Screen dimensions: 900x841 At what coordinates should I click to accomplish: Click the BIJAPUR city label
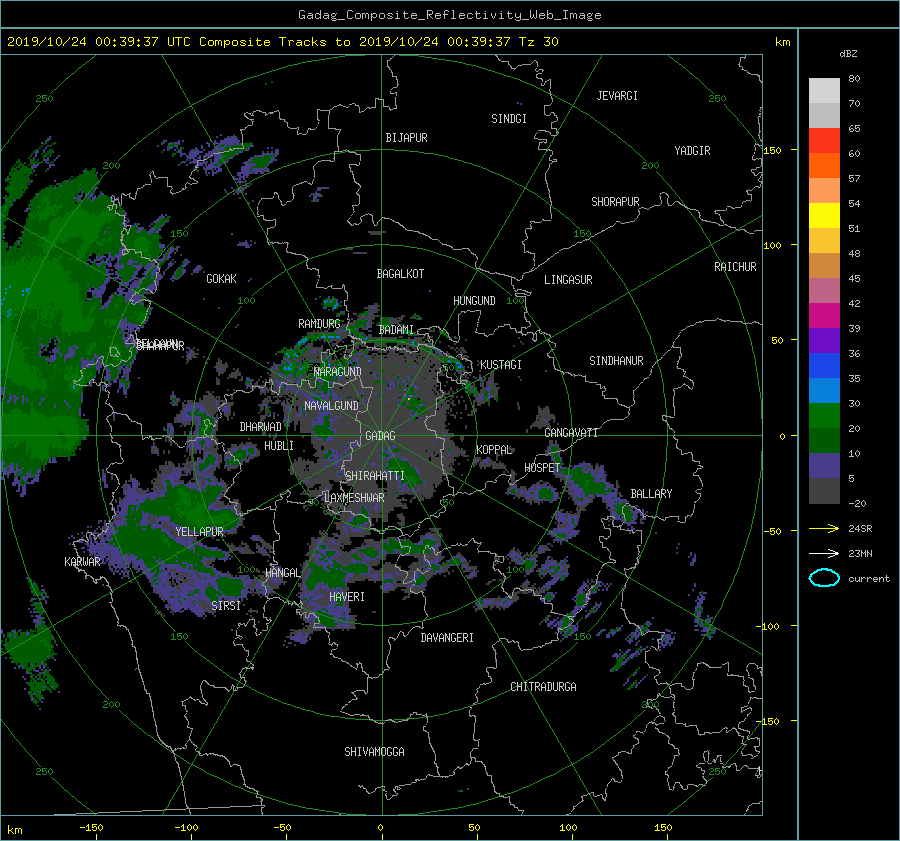406,138
